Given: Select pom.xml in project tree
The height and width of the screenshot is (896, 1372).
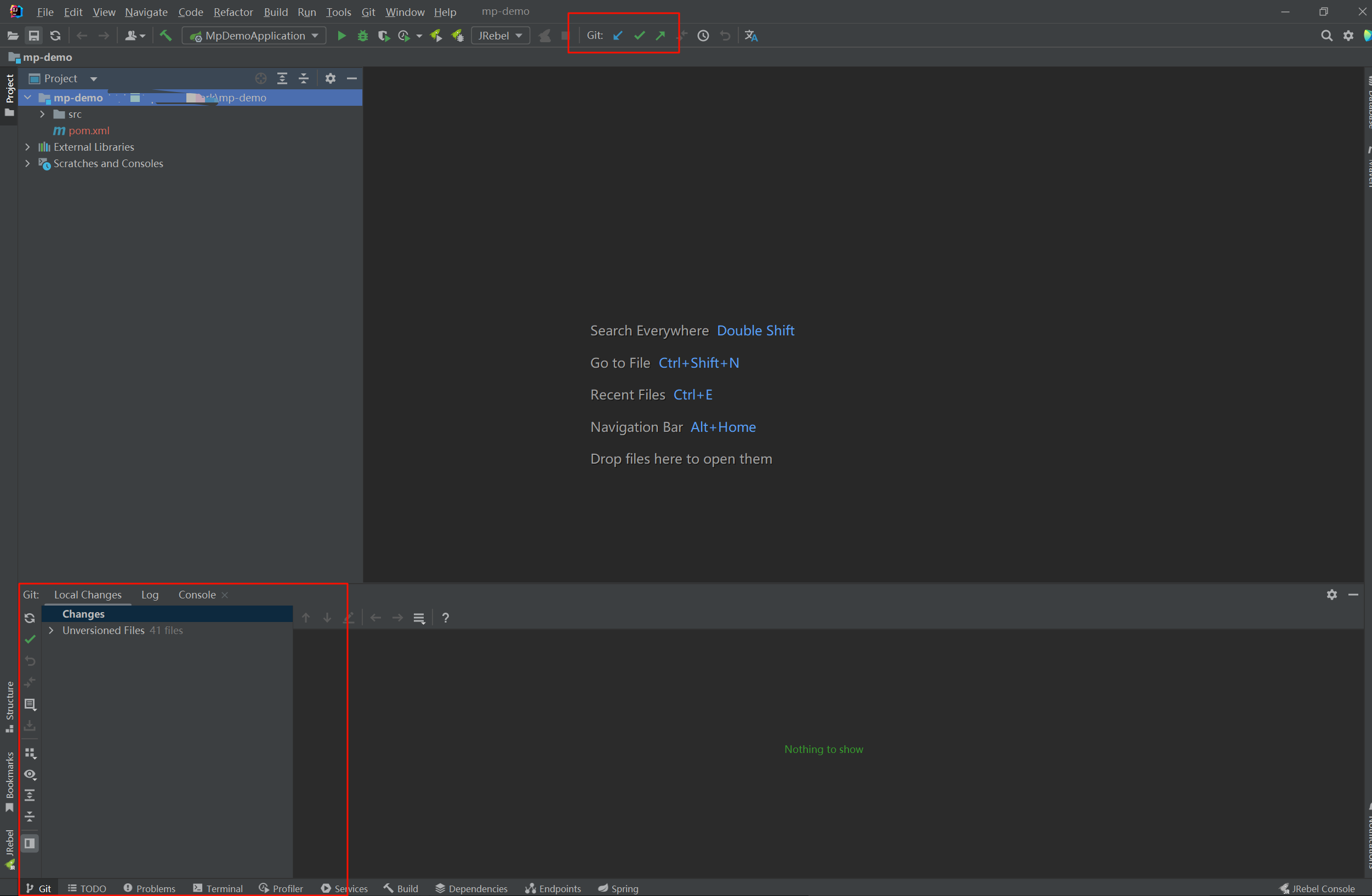Looking at the screenshot, I should pyautogui.click(x=89, y=131).
